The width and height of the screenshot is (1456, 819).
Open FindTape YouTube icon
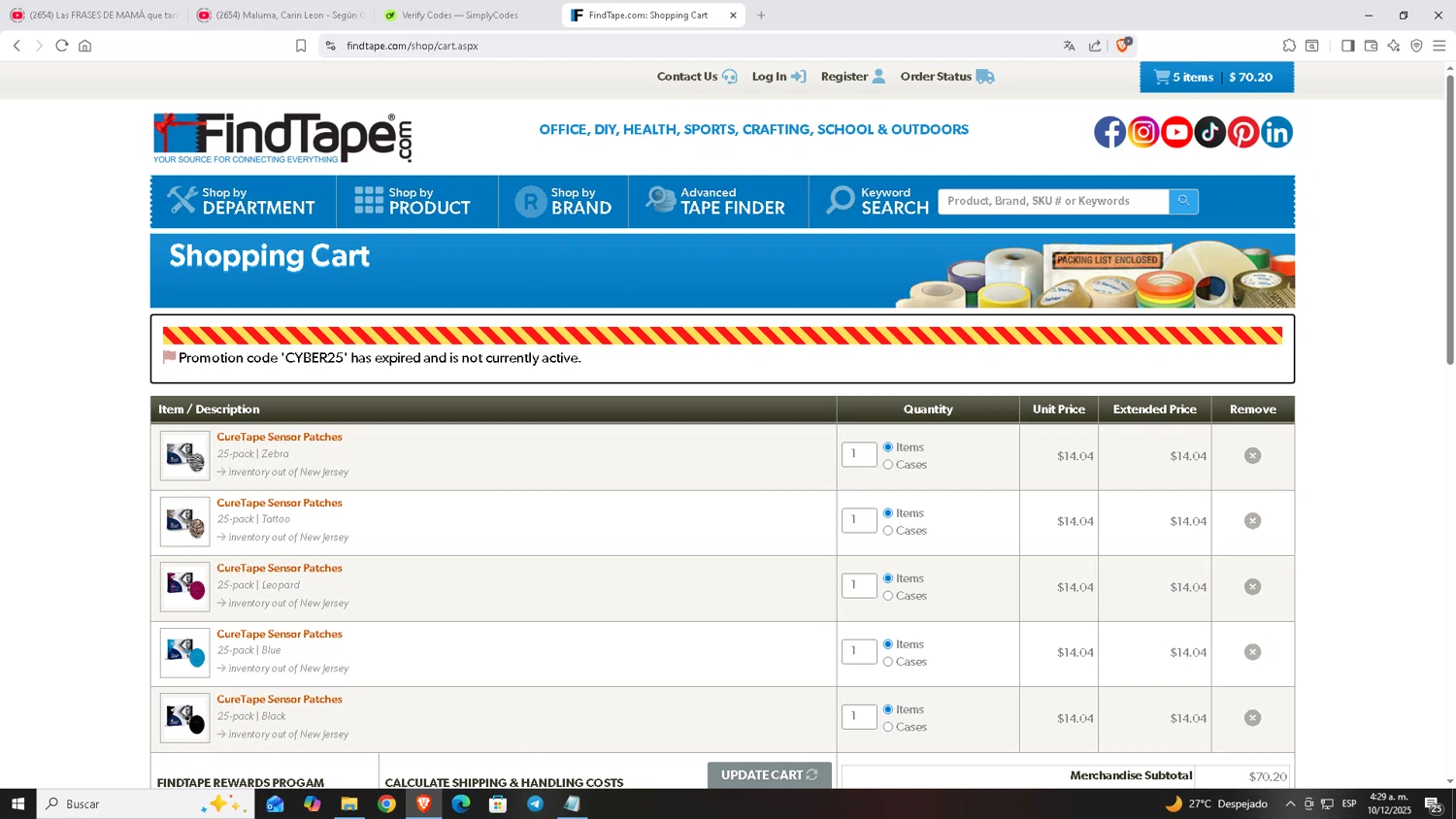[1176, 132]
